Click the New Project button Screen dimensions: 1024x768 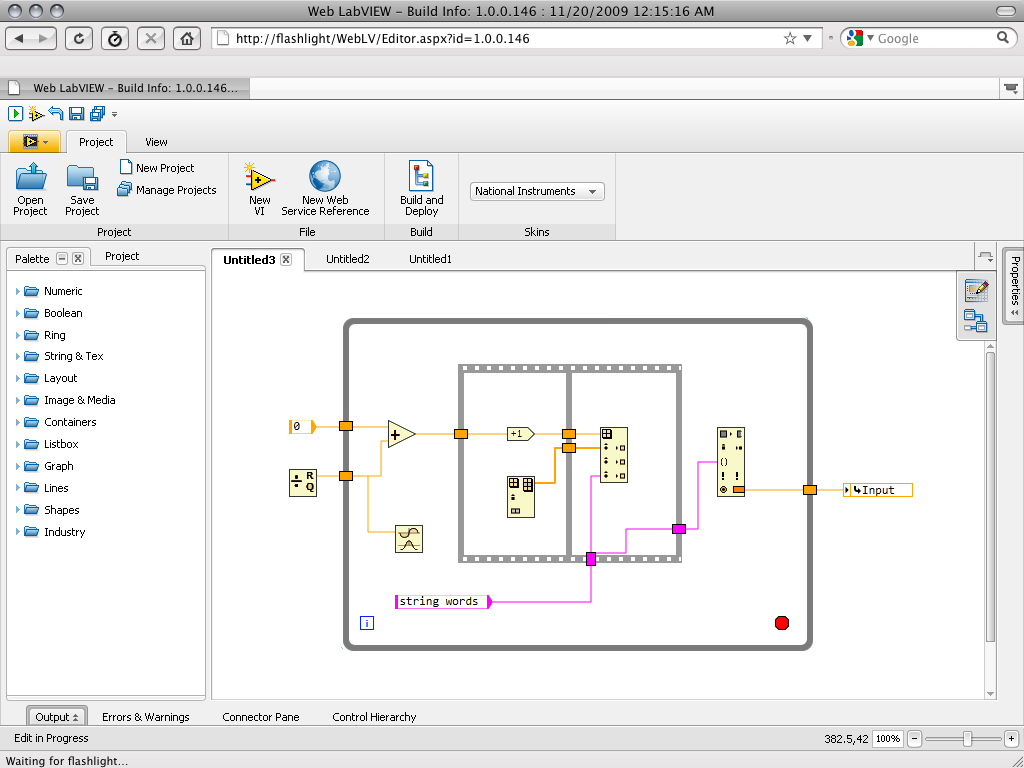pyautogui.click(x=156, y=168)
